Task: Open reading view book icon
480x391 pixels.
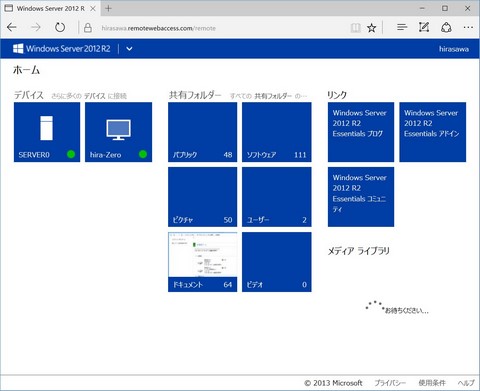Action: [356, 28]
